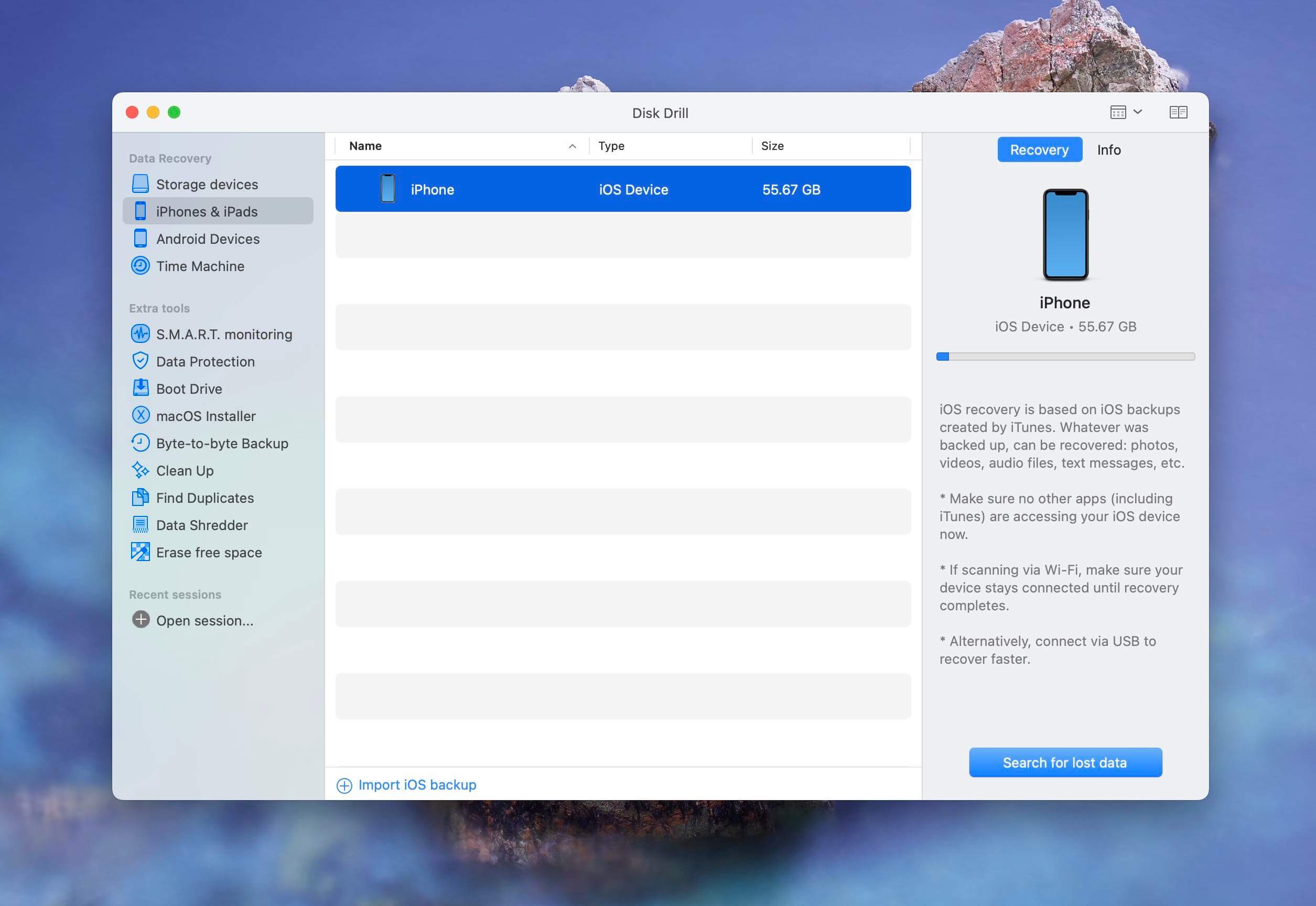
Task: Sort the list by Type column
Action: click(611, 146)
